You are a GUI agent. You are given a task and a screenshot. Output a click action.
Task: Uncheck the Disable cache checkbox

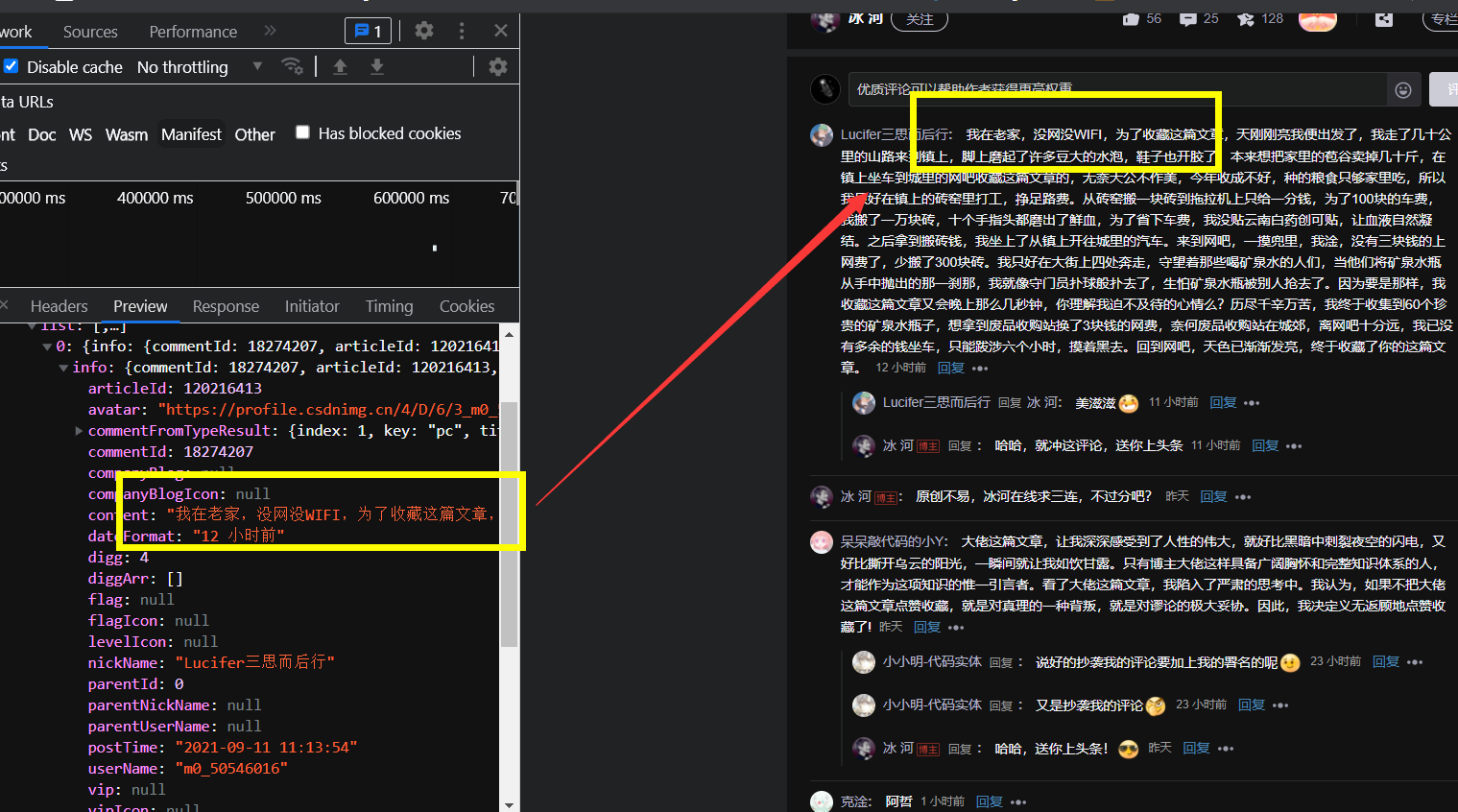[12, 66]
